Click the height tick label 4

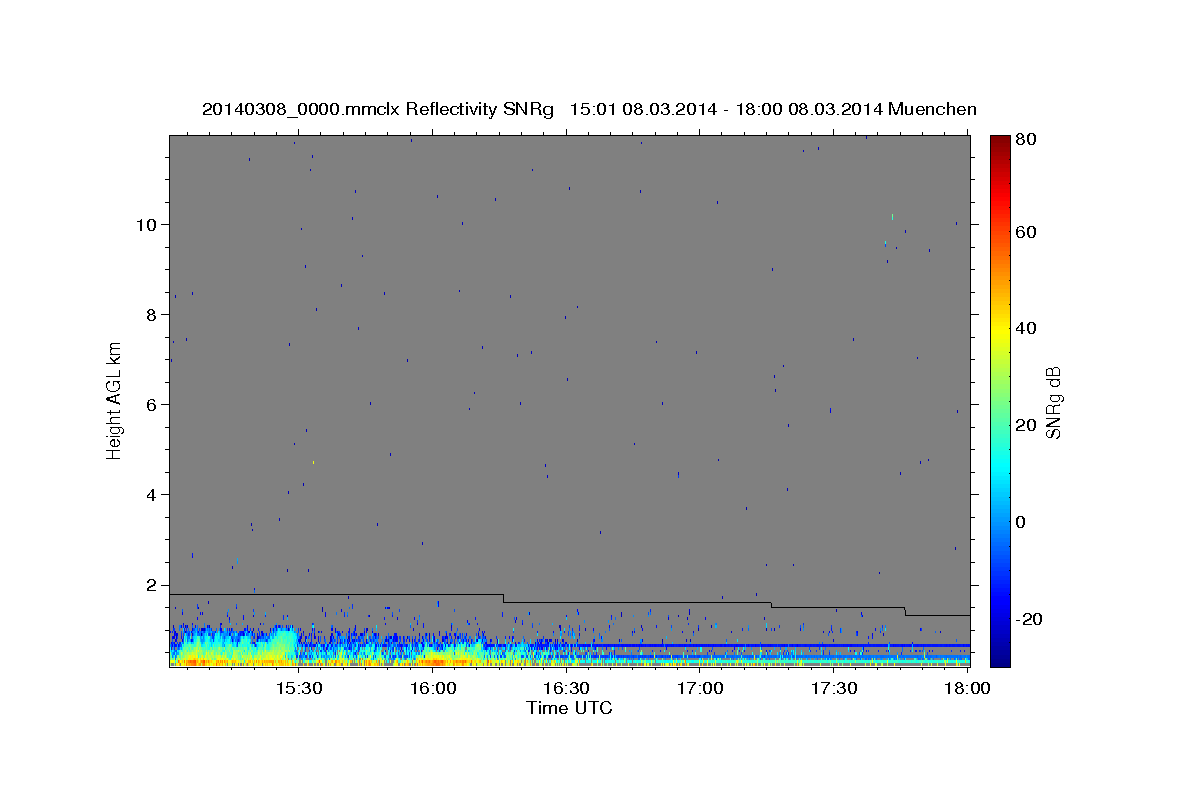pyautogui.click(x=152, y=495)
